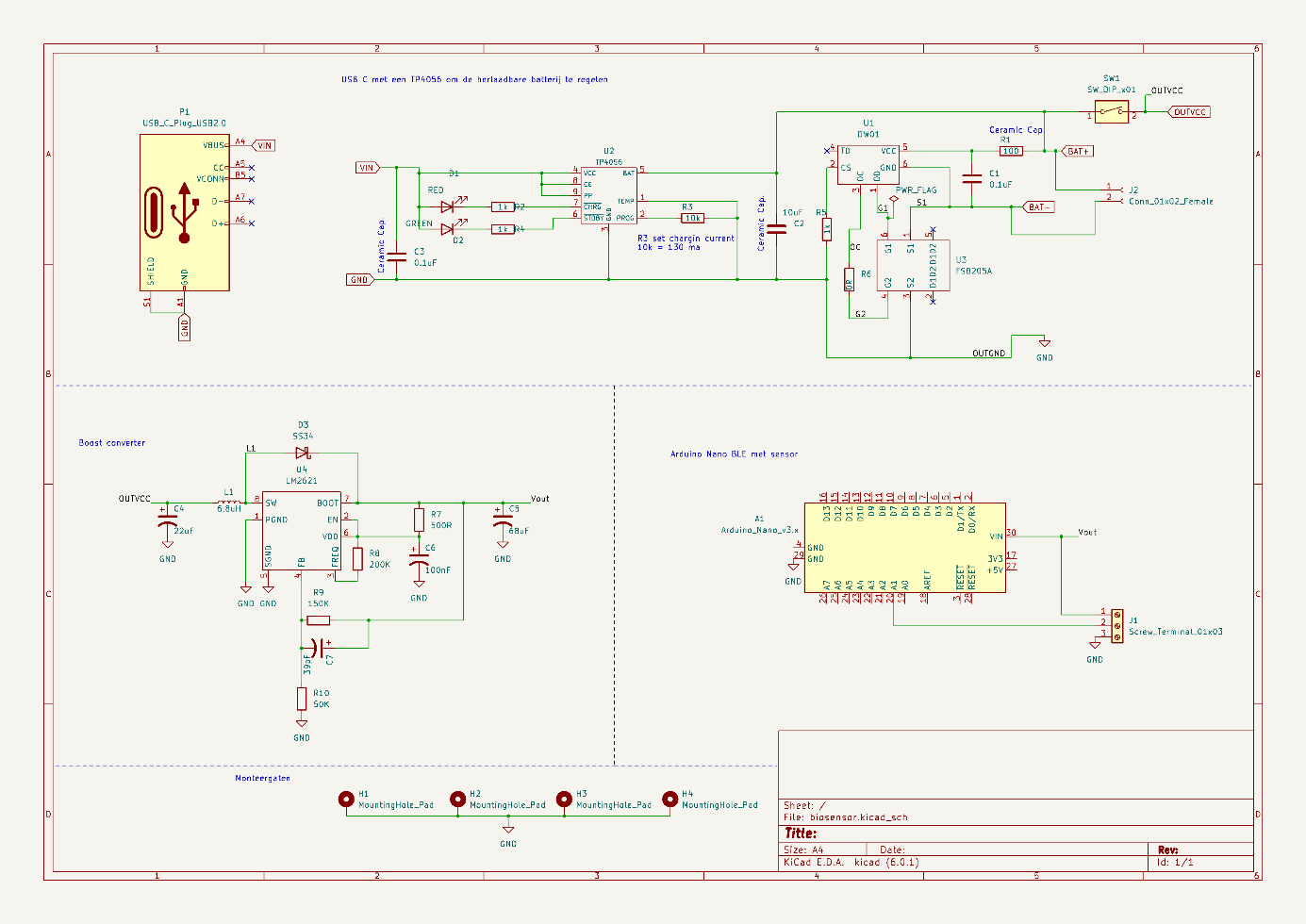Click the C1 0.1uF capacitor symbol

coord(971,178)
